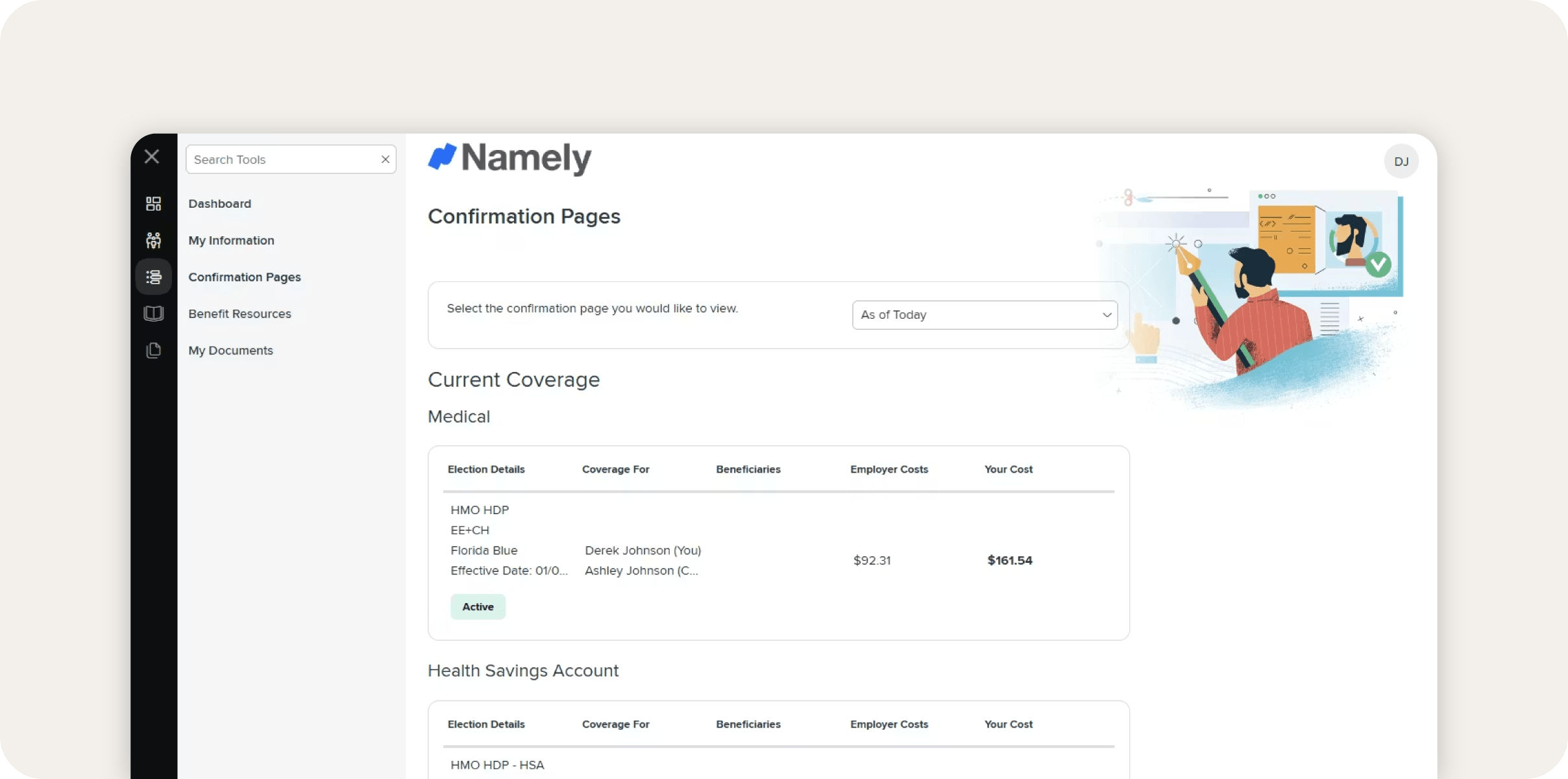This screenshot has height=779, width=1568.
Task: Click the Namely logo
Action: pos(509,158)
